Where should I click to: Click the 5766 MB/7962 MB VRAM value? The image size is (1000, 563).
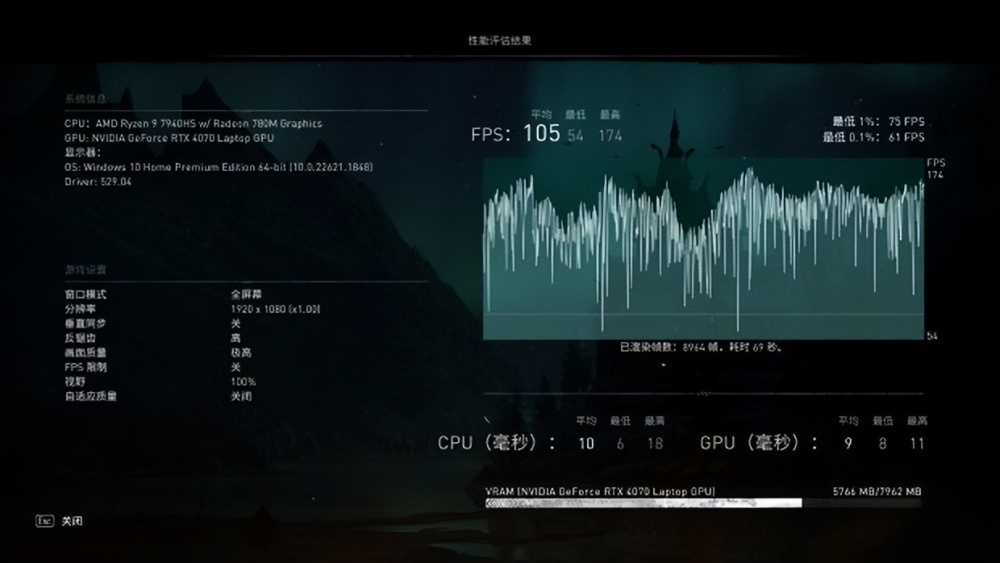pos(877,492)
